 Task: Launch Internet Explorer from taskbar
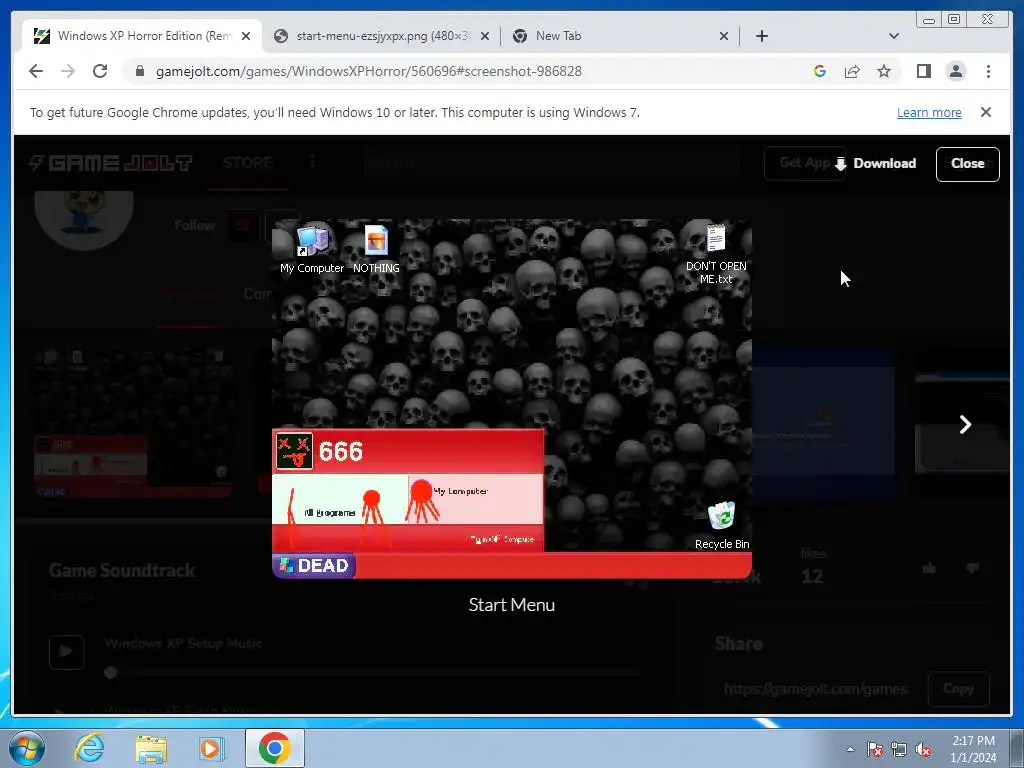(x=88, y=748)
